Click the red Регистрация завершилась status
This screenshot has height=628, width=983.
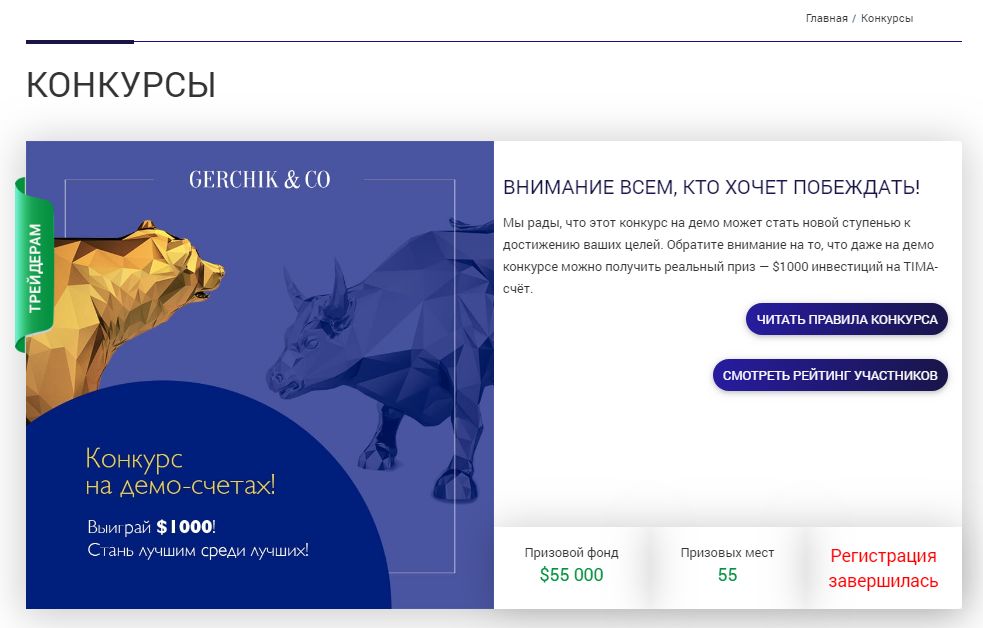(x=883, y=568)
